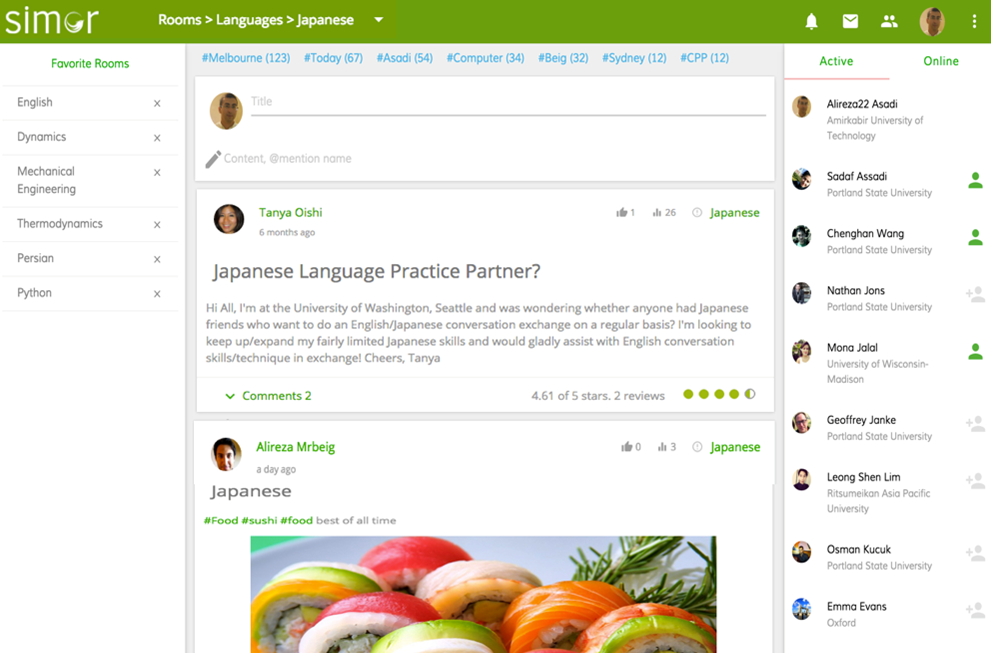This screenshot has width=991, height=653.
Task: Expand Comments 2 on Tanya's post
Action: pos(268,396)
